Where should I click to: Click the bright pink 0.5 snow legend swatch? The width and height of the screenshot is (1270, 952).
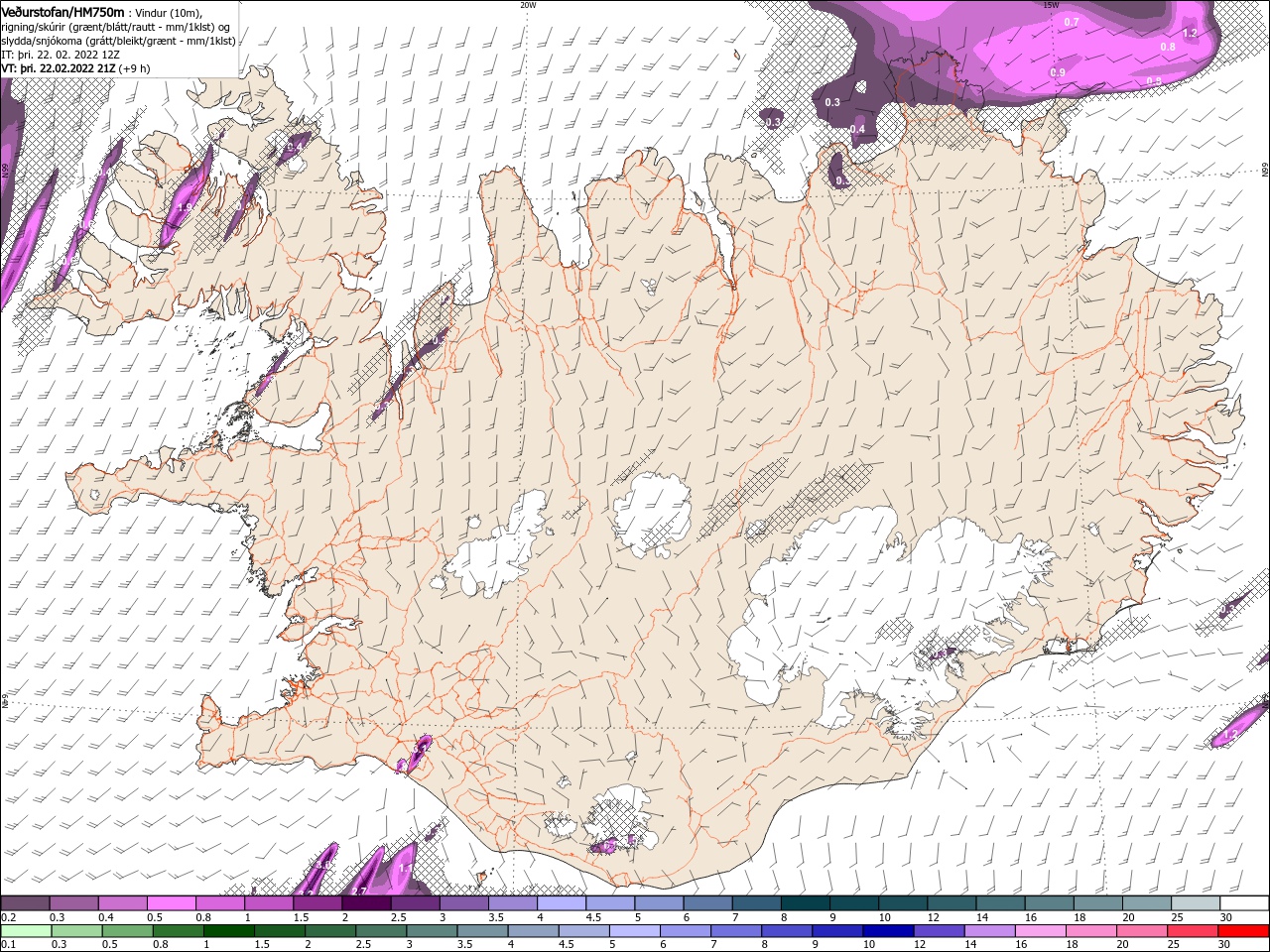click(171, 903)
